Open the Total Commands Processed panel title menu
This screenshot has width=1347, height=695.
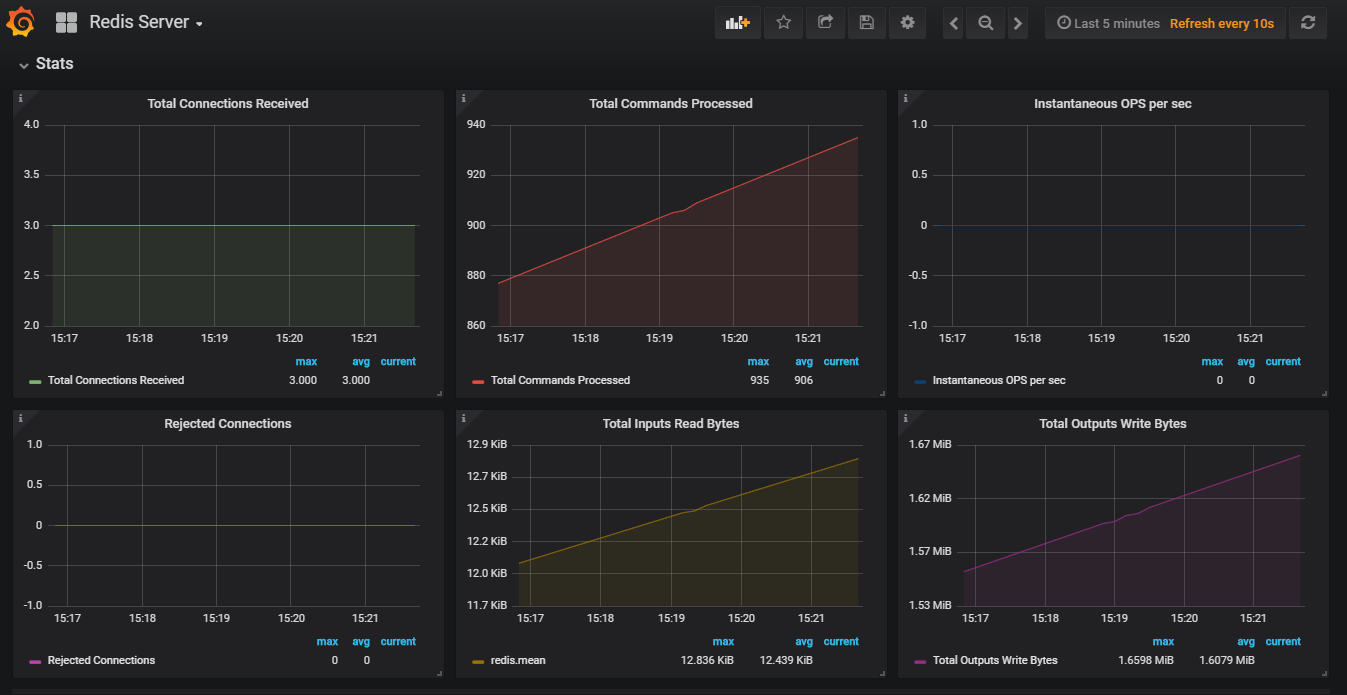(670, 104)
